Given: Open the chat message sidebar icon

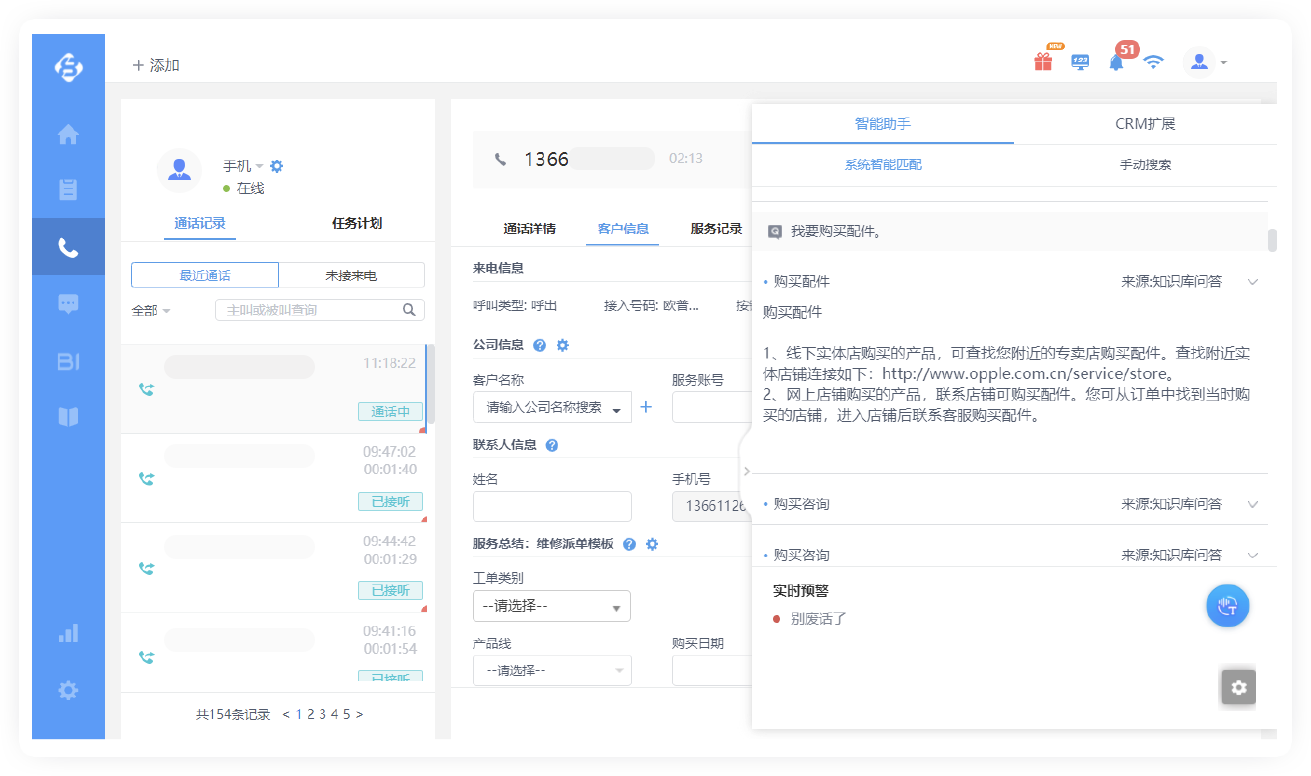Looking at the screenshot, I should click(68, 304).
